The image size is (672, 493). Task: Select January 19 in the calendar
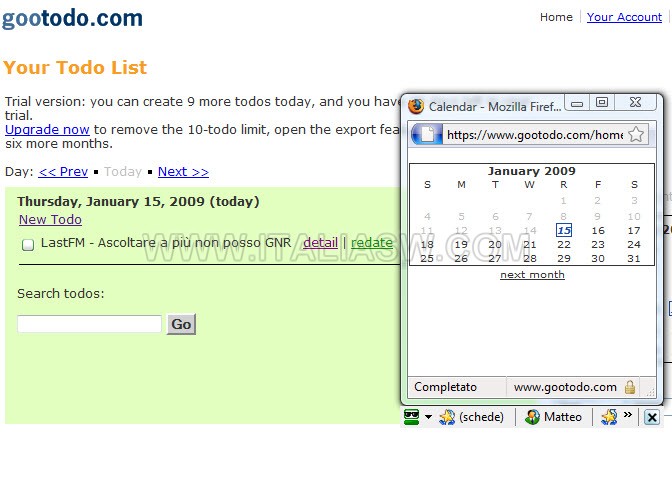click(461, 244)
